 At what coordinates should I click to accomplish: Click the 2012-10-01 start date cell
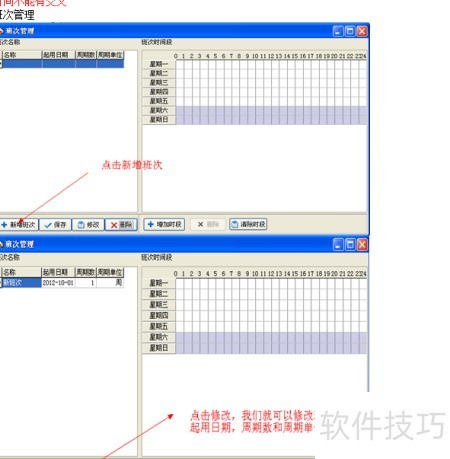(x=58, y=283)
